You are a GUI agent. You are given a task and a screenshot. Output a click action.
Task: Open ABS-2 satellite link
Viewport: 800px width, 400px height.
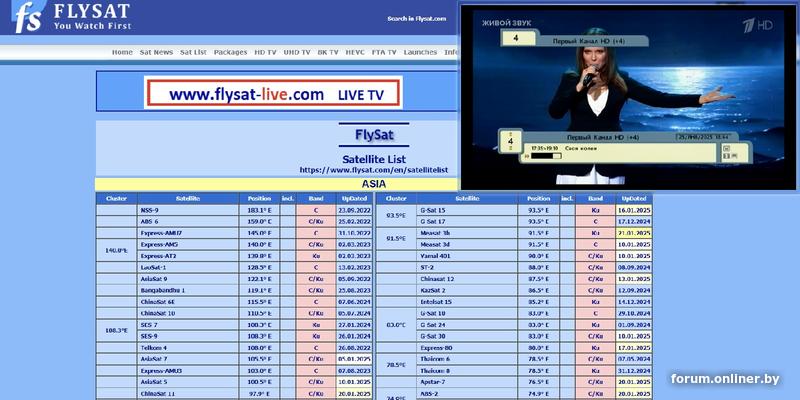click(x=429, y=393)
